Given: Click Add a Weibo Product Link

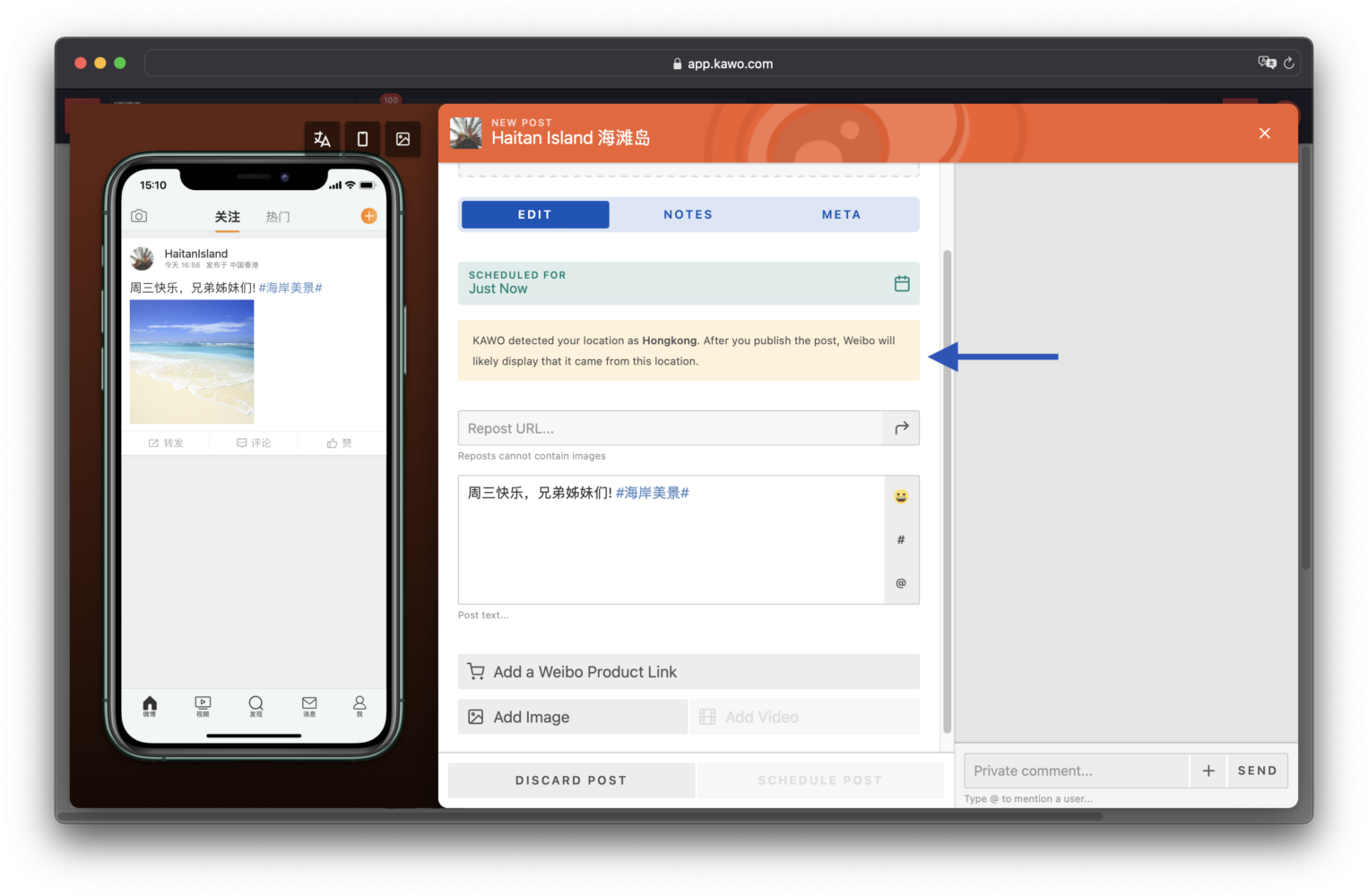Looking at the screenshot, I should click(x=688, y=672).
